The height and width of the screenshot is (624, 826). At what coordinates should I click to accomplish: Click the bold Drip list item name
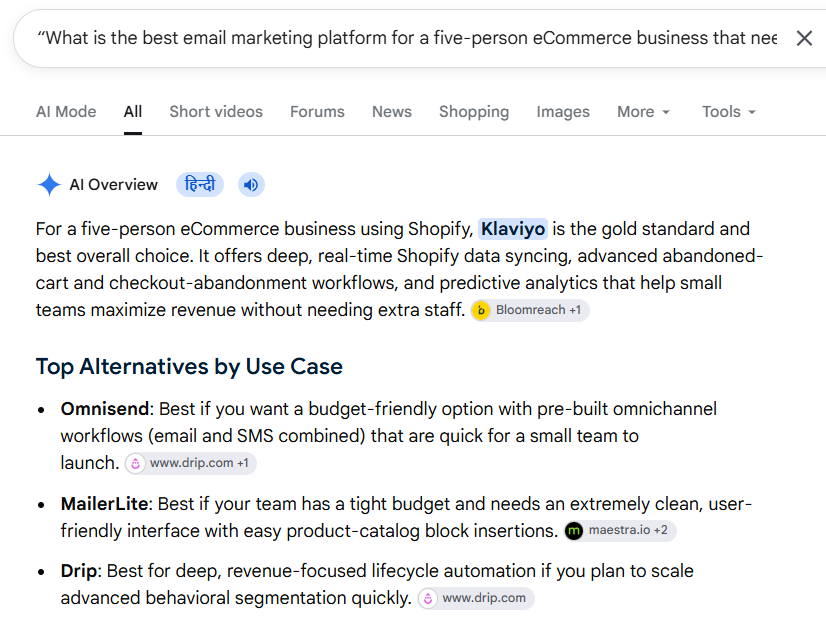[x=79, y=571]
